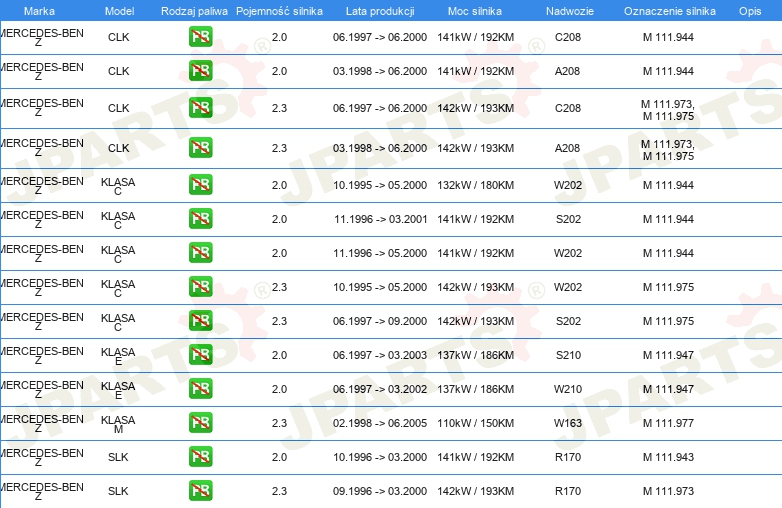Click the 02.1998 -> 06.2005 production years
The height and width of the screenshot is (508, 782).
[380, 423]
